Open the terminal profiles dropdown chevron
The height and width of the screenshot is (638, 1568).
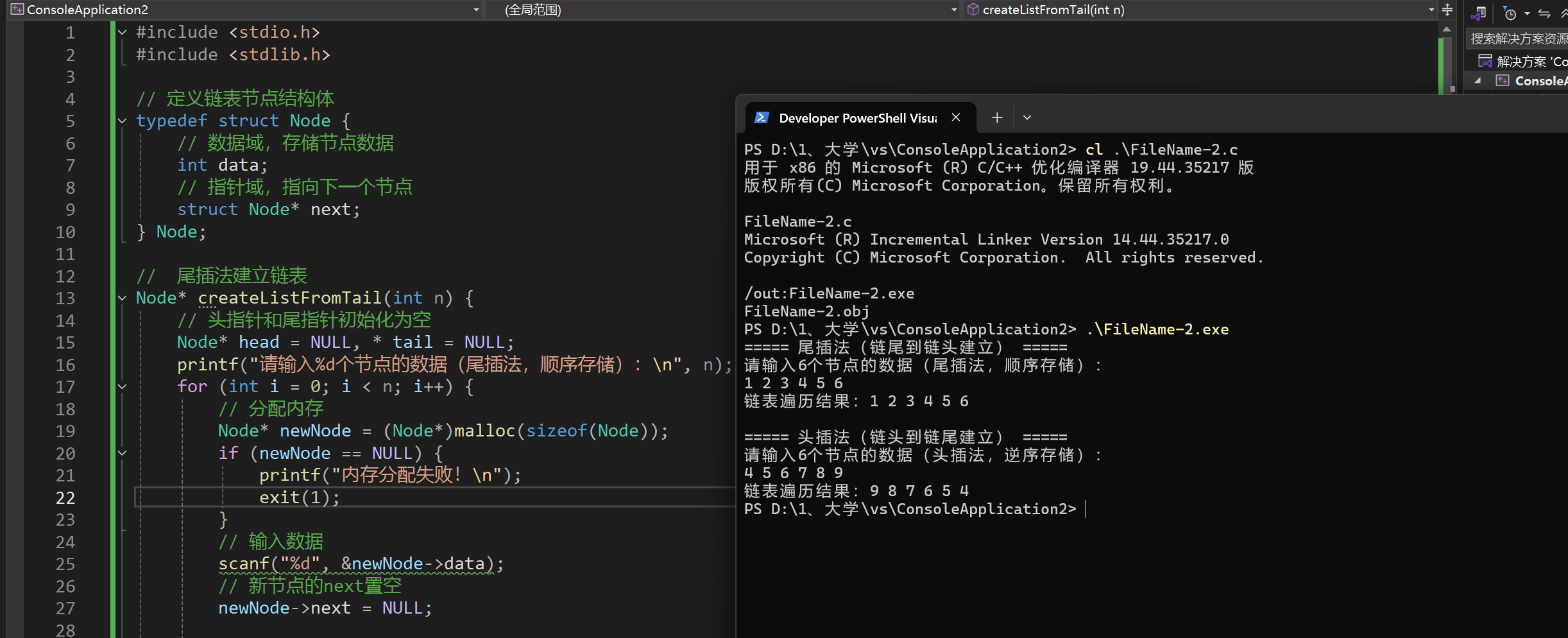tap(1027, 117)
